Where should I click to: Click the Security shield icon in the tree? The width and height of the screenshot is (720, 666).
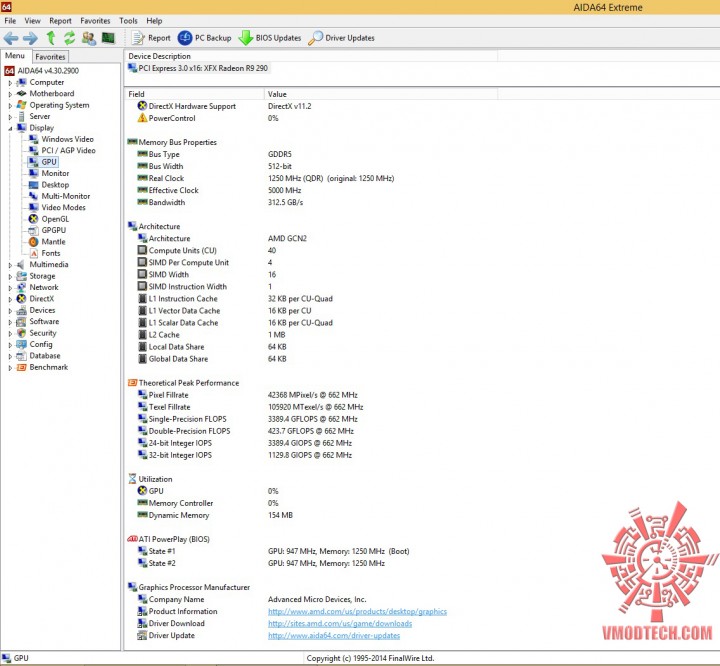(x=21, y=333)
